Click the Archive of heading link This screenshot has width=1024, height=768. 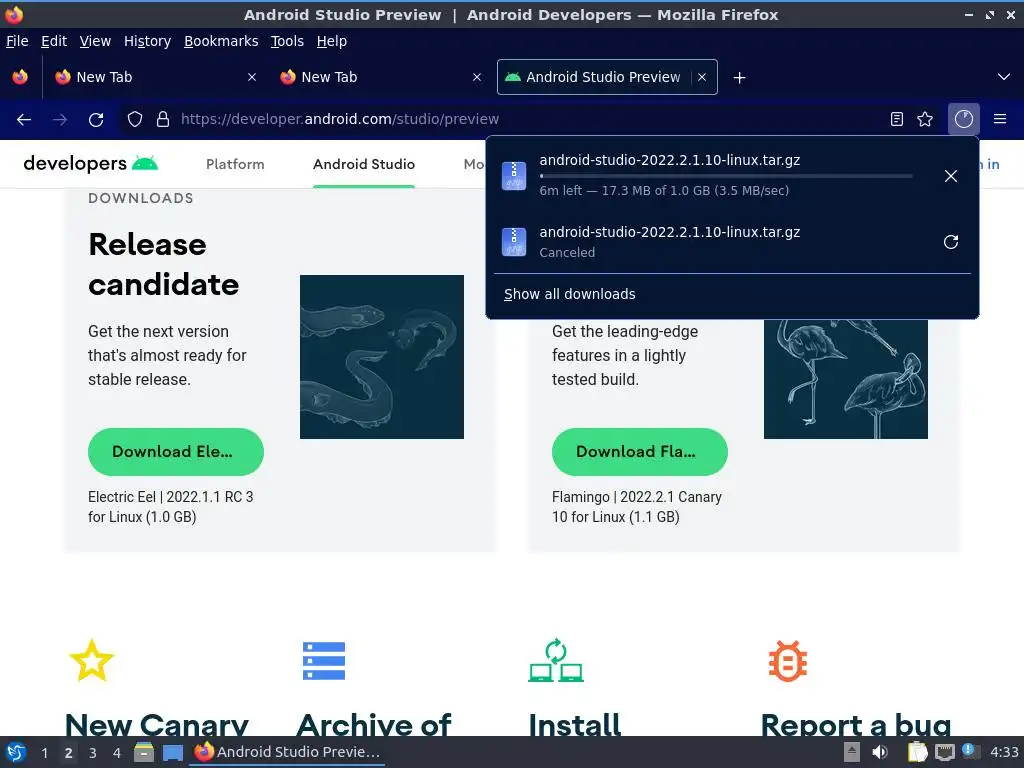click(374, 724)
